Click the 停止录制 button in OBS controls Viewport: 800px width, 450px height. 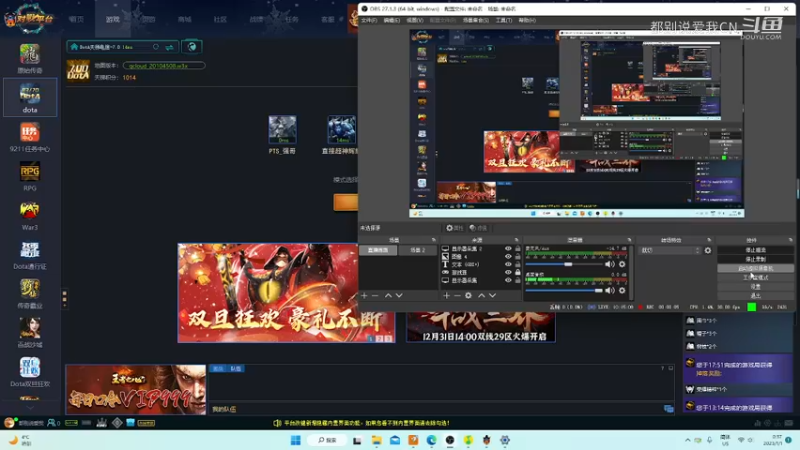pos(756,259)
